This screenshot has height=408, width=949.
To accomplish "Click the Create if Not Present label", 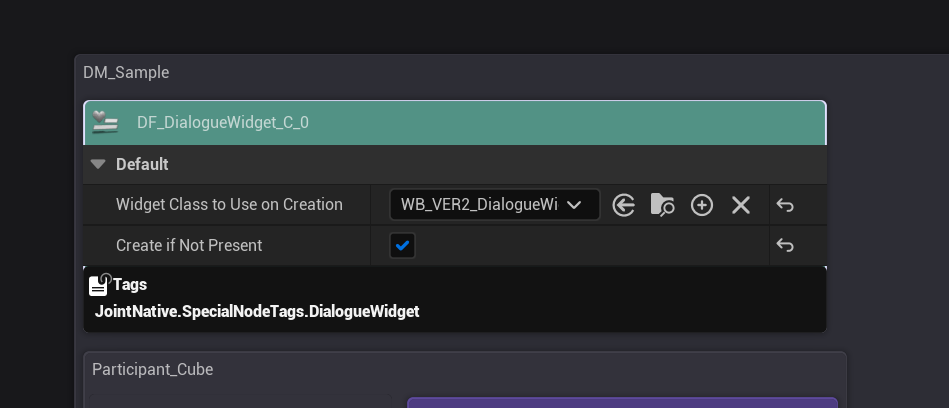I will click(x=189, y=245).
